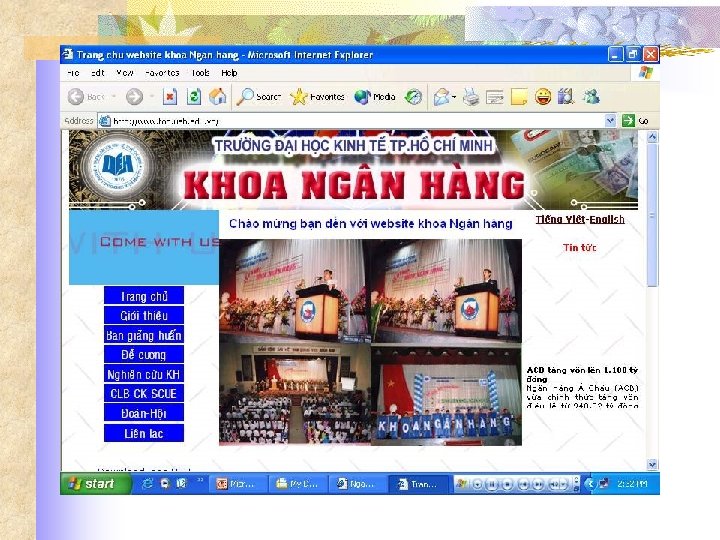Image resolution: width=720 pixels, height=540 pixels.
Task: Click the Research books toolbar icon
Action: tap(566, 97)
